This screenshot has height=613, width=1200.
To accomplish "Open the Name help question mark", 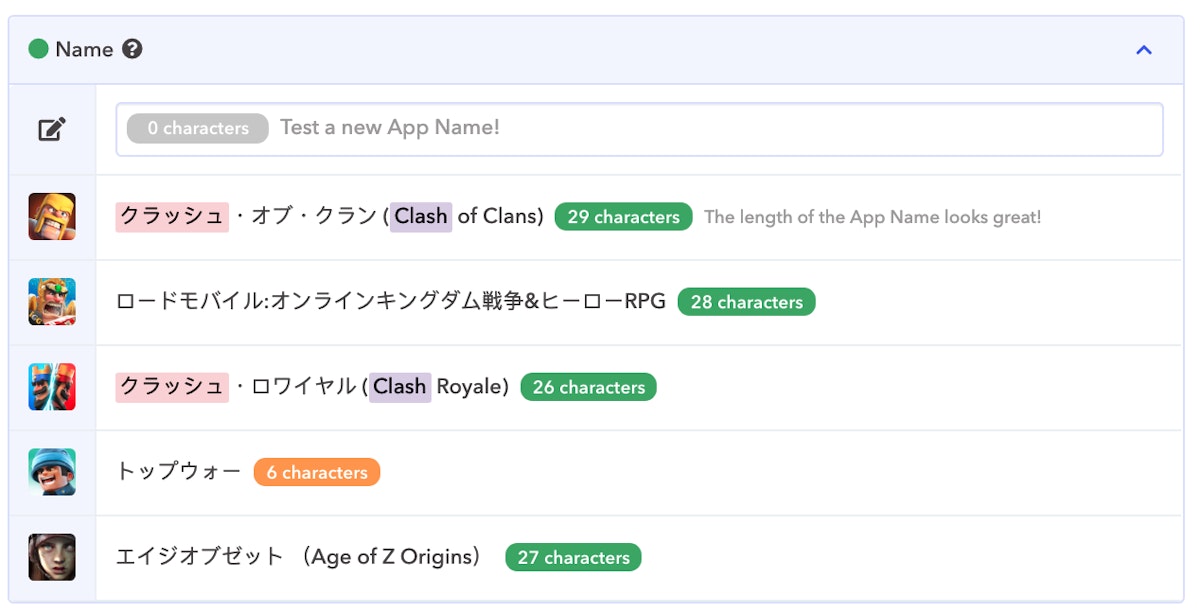I will click(x=132, y=49).
